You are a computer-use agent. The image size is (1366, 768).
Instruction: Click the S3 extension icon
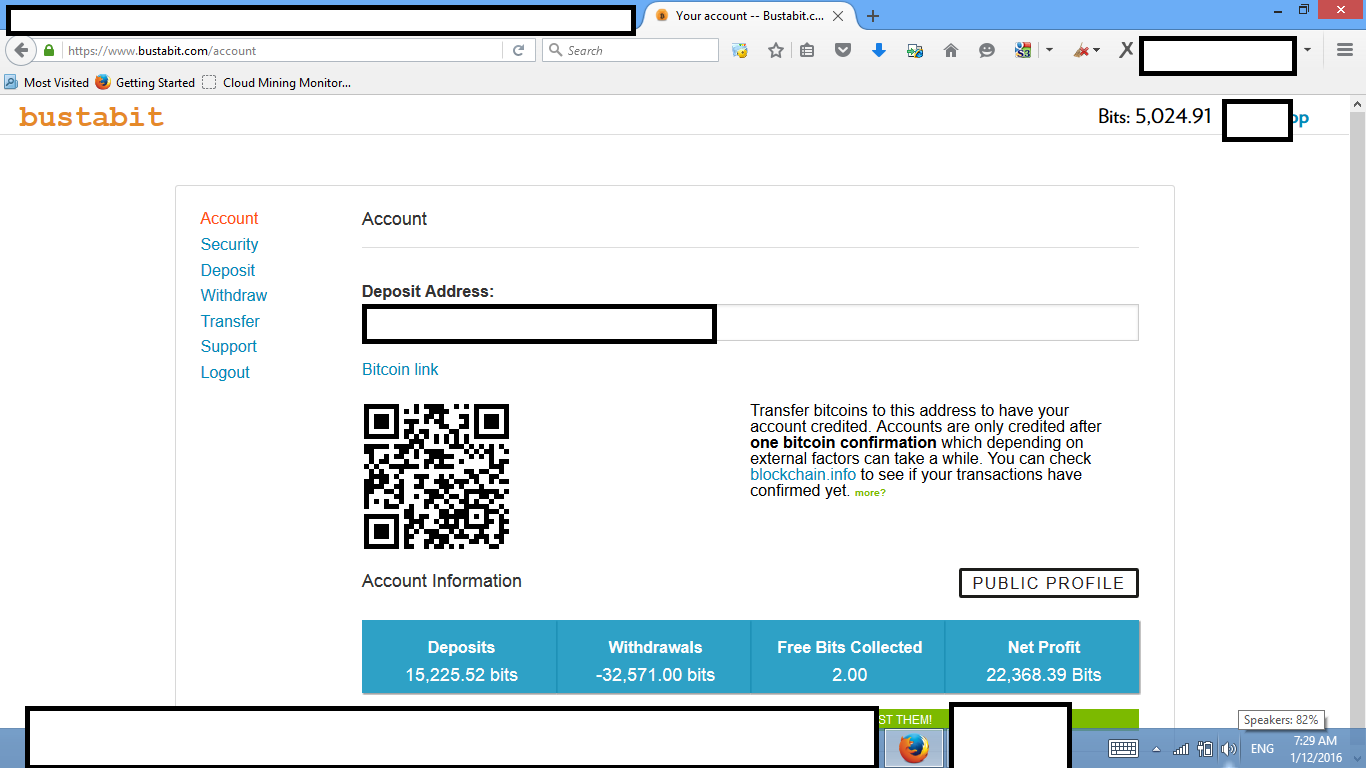coord(1023,50)
